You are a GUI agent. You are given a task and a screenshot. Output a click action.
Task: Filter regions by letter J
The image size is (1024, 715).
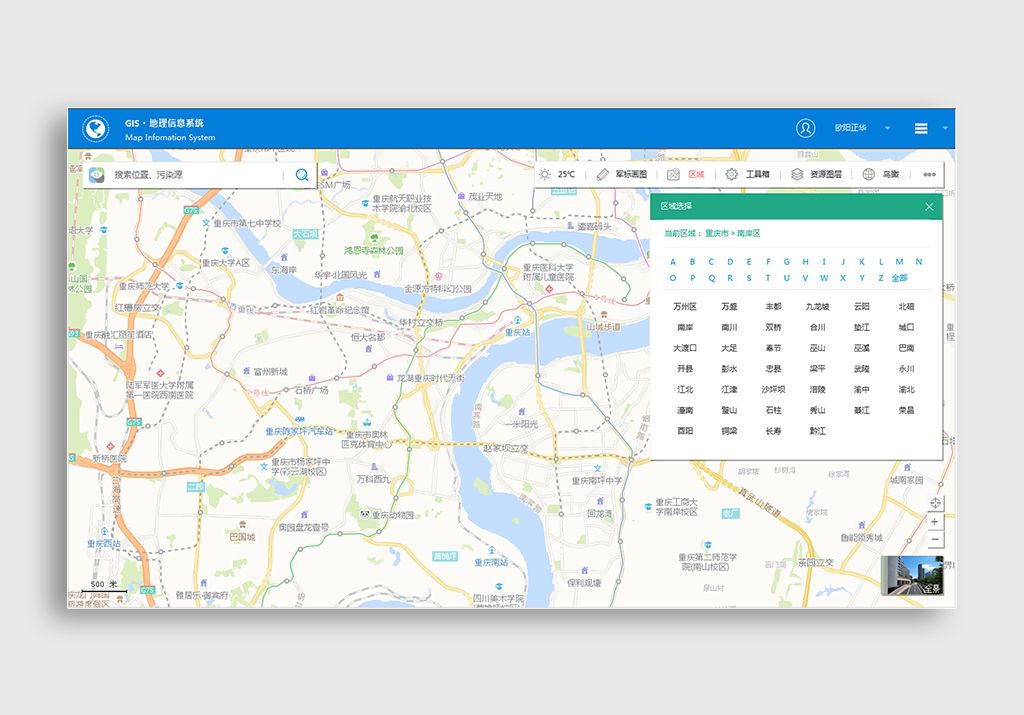pos(843,262)
